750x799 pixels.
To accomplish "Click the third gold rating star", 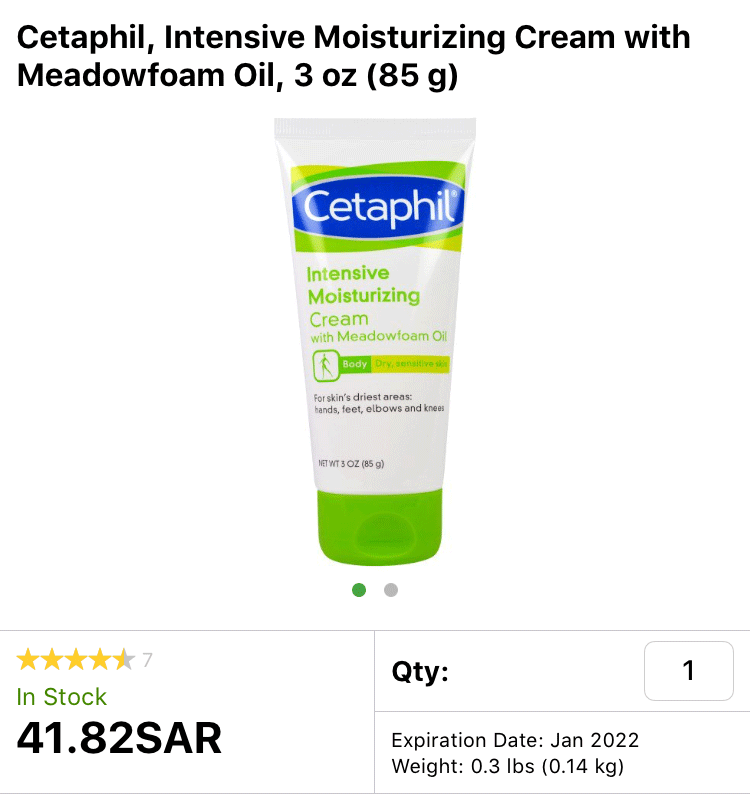I will click(x=76, y=659).
